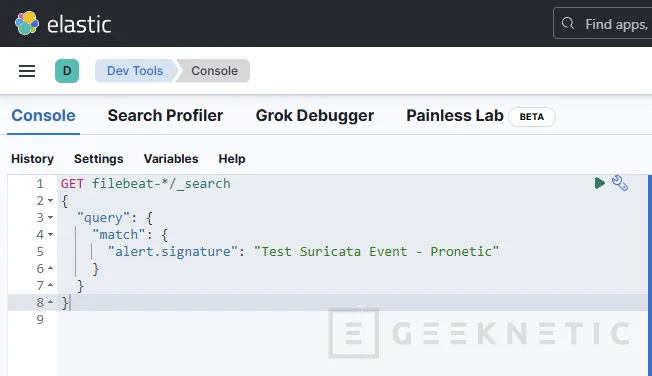Open console Help
Screen dimensions: 652x376
(232, 159)
